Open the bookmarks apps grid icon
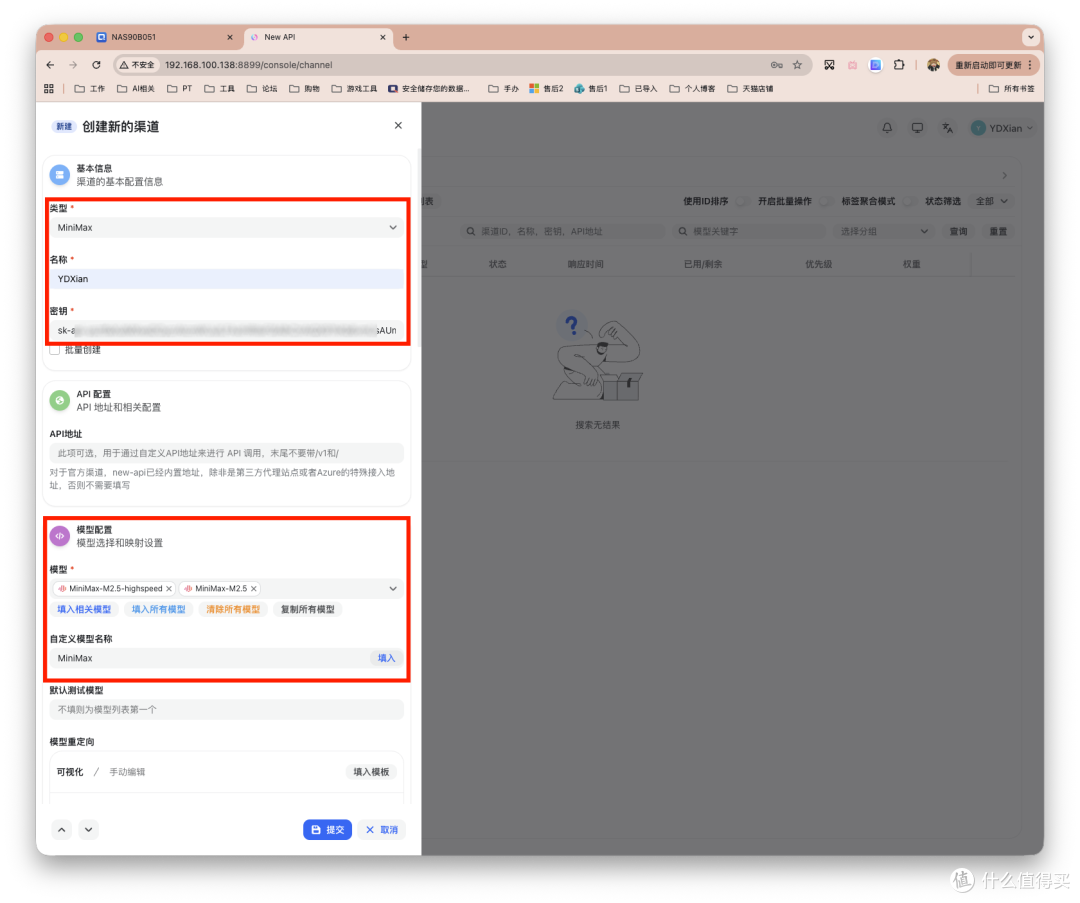The height and width of the screenshot is (903, 1080). tap(49, 89)
